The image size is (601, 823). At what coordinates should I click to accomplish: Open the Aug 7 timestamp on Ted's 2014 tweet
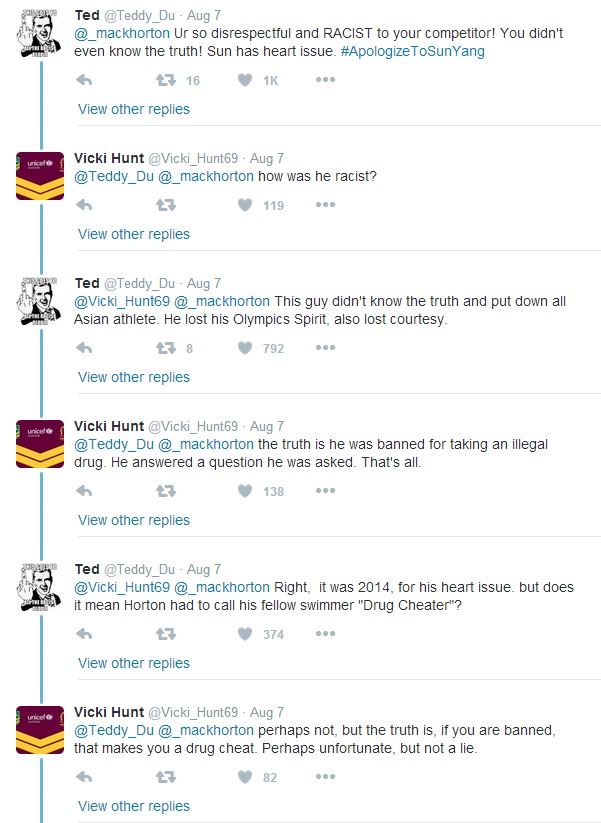[x=204, y=569]
